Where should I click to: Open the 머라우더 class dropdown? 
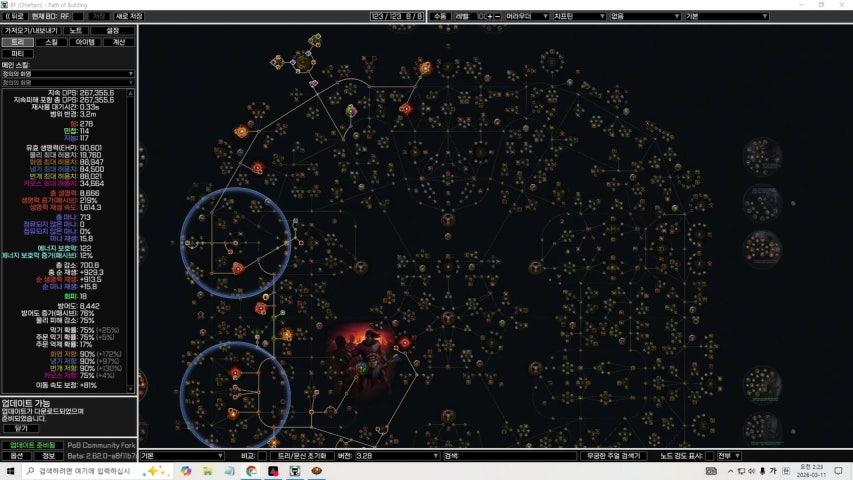(527, 16)
